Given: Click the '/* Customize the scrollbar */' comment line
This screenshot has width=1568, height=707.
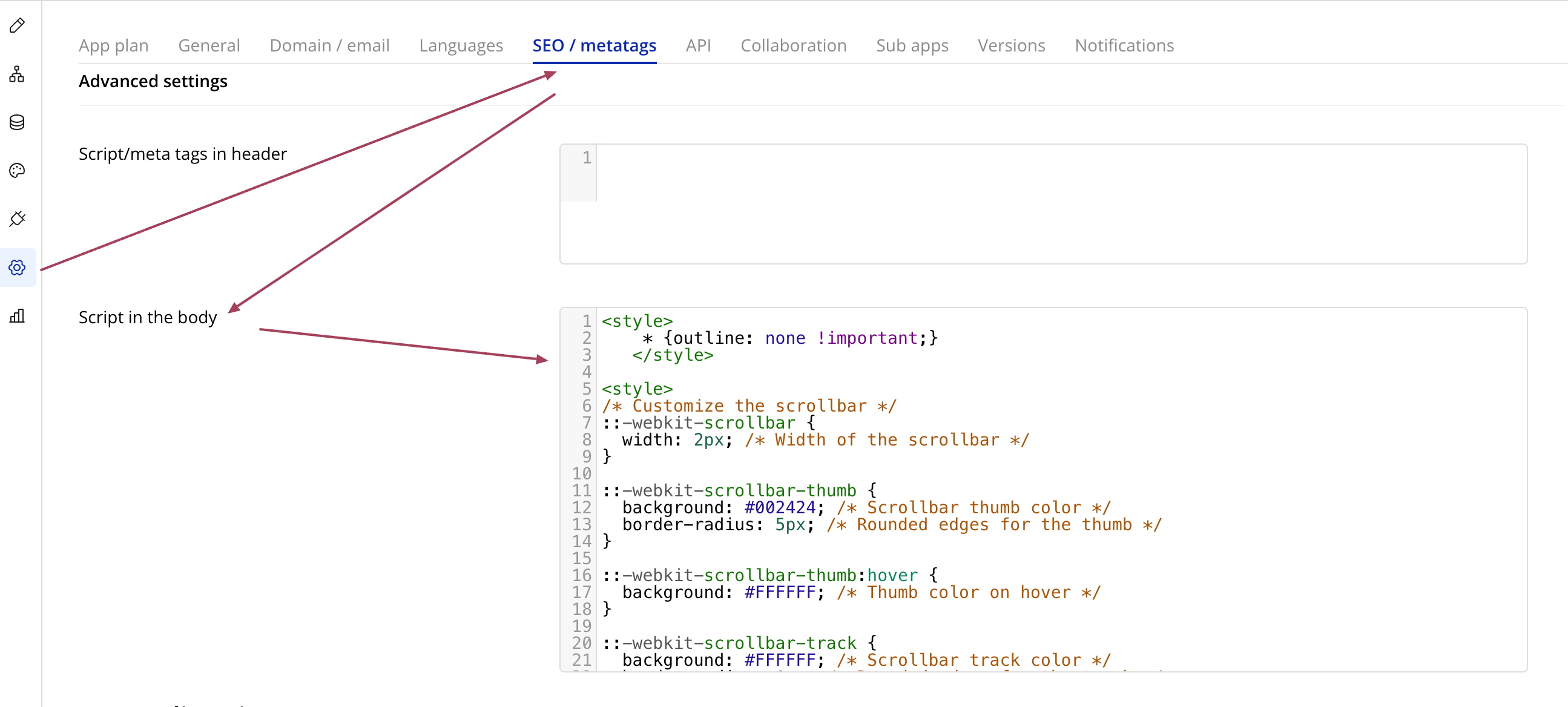Looking at the screenshot, I should coord(749,406).
